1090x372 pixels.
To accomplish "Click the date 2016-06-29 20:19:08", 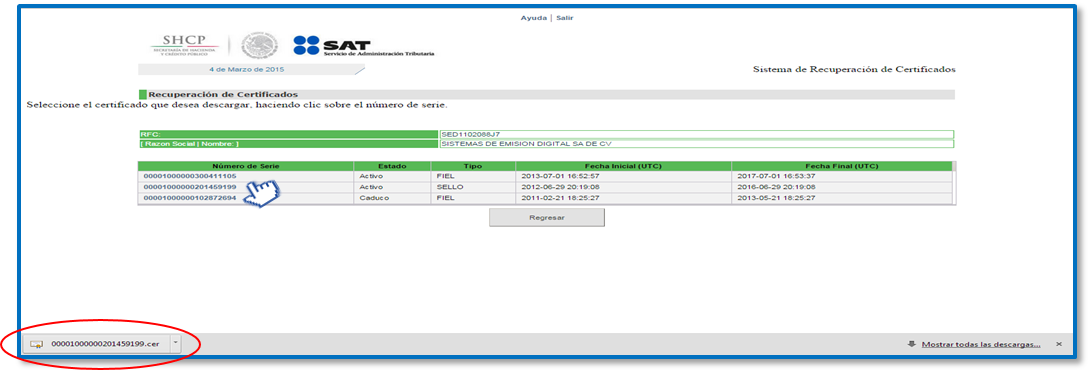I will 776,187.
